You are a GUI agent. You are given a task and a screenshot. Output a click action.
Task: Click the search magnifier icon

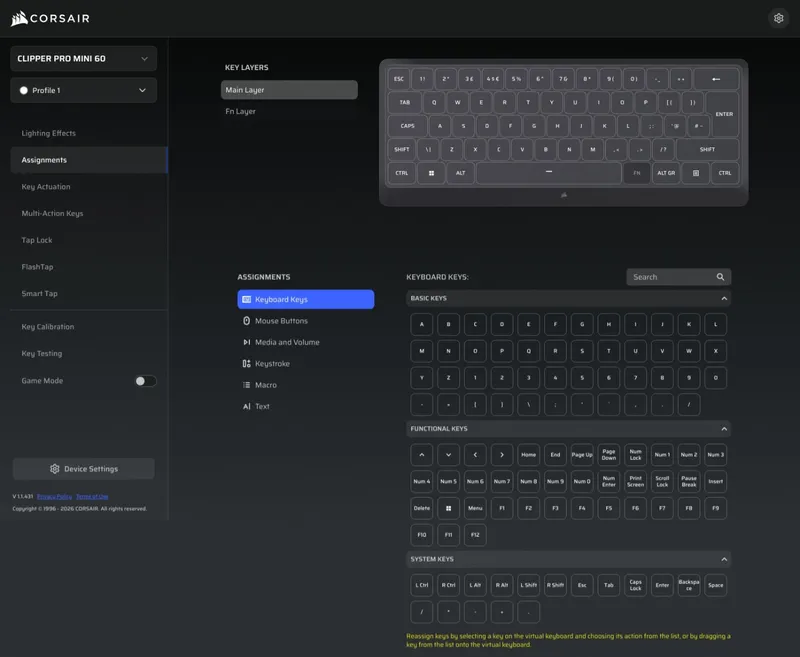coord(720,277)
